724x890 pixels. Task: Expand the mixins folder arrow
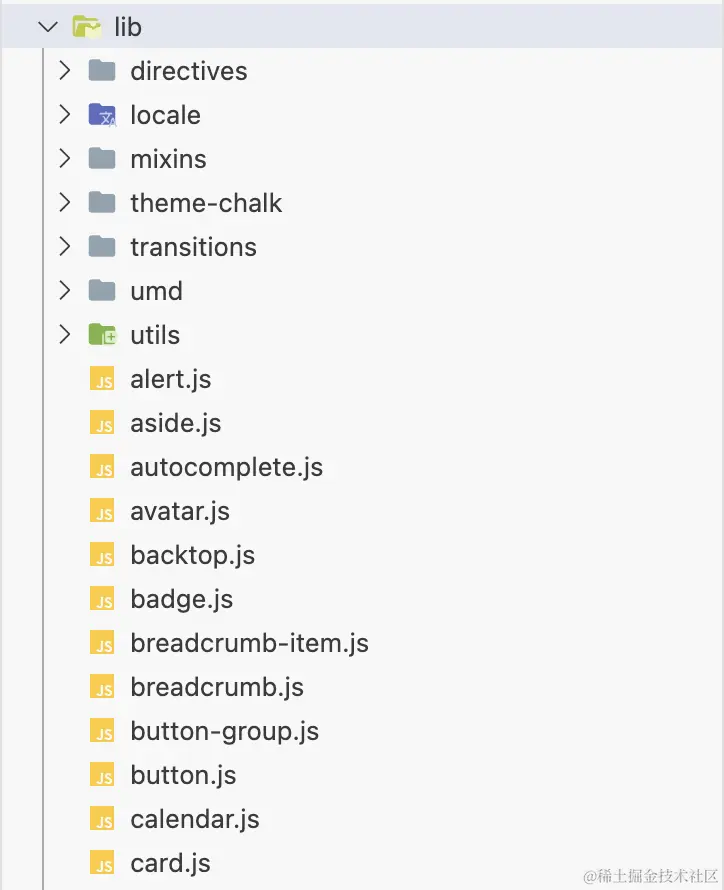point(65,160)
